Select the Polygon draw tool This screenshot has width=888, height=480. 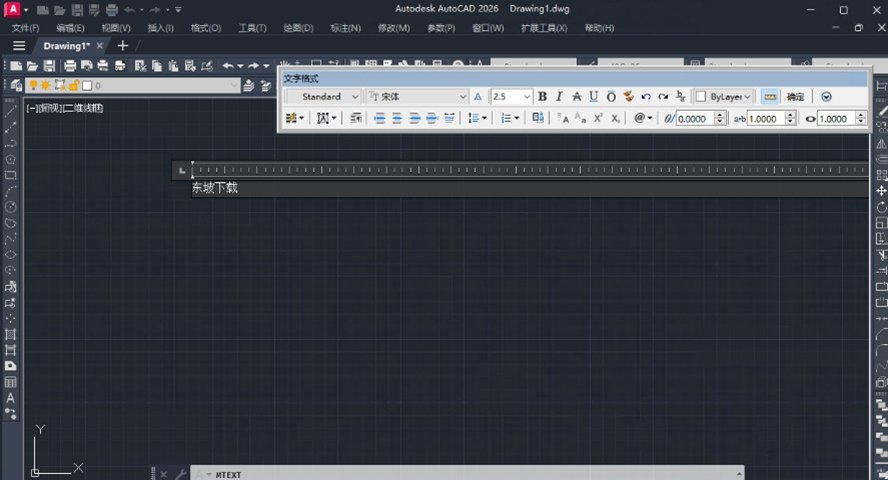(x=10, y=159)
